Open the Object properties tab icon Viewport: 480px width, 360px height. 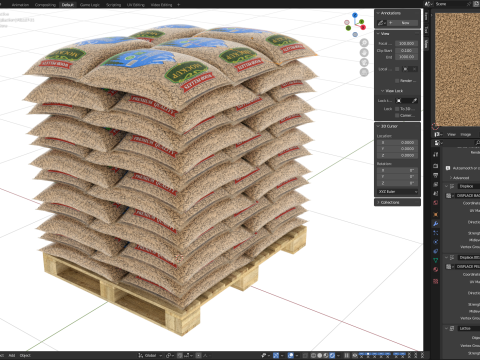pos(435,214)
